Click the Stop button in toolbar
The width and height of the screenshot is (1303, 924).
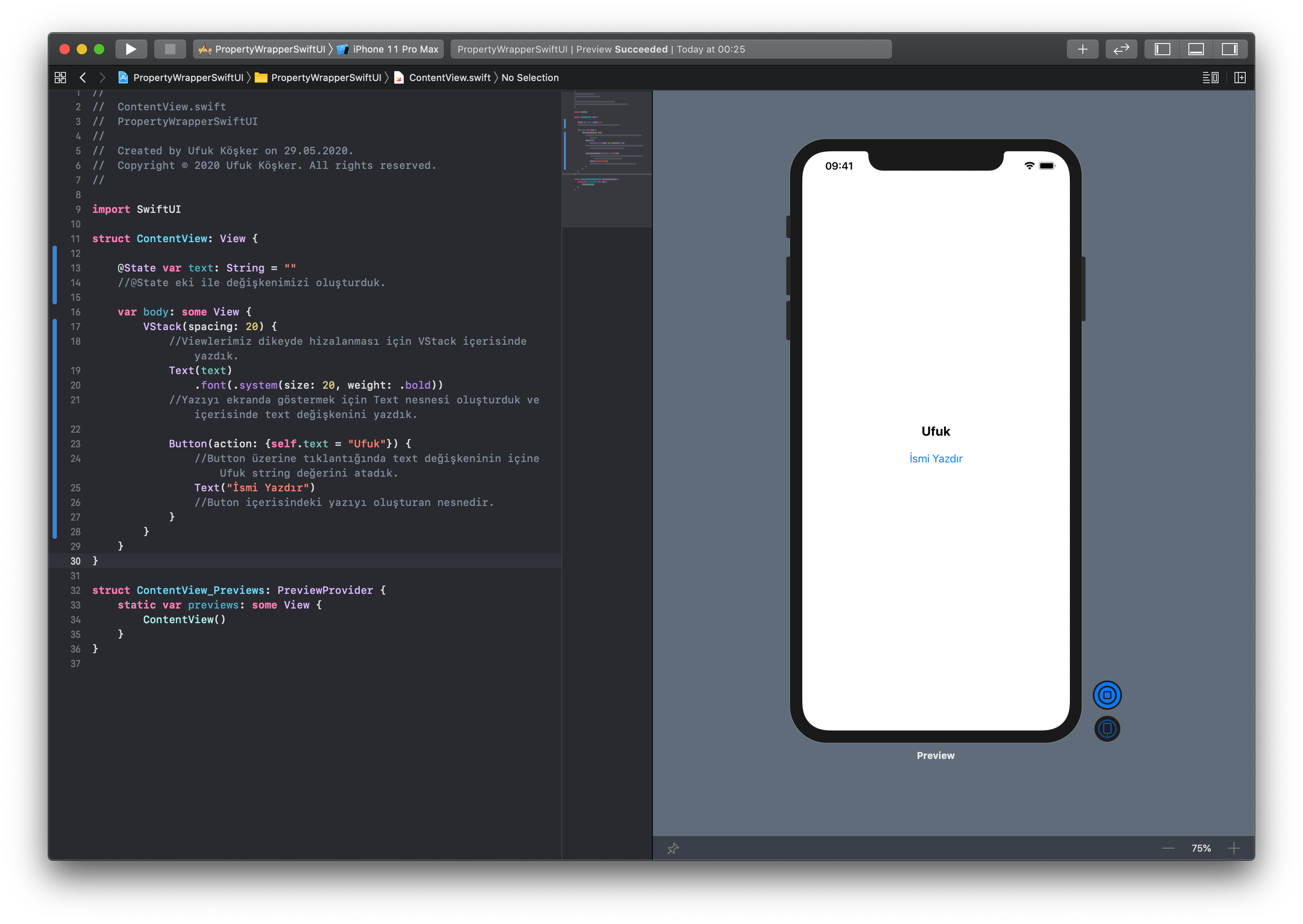coord(169,49)
